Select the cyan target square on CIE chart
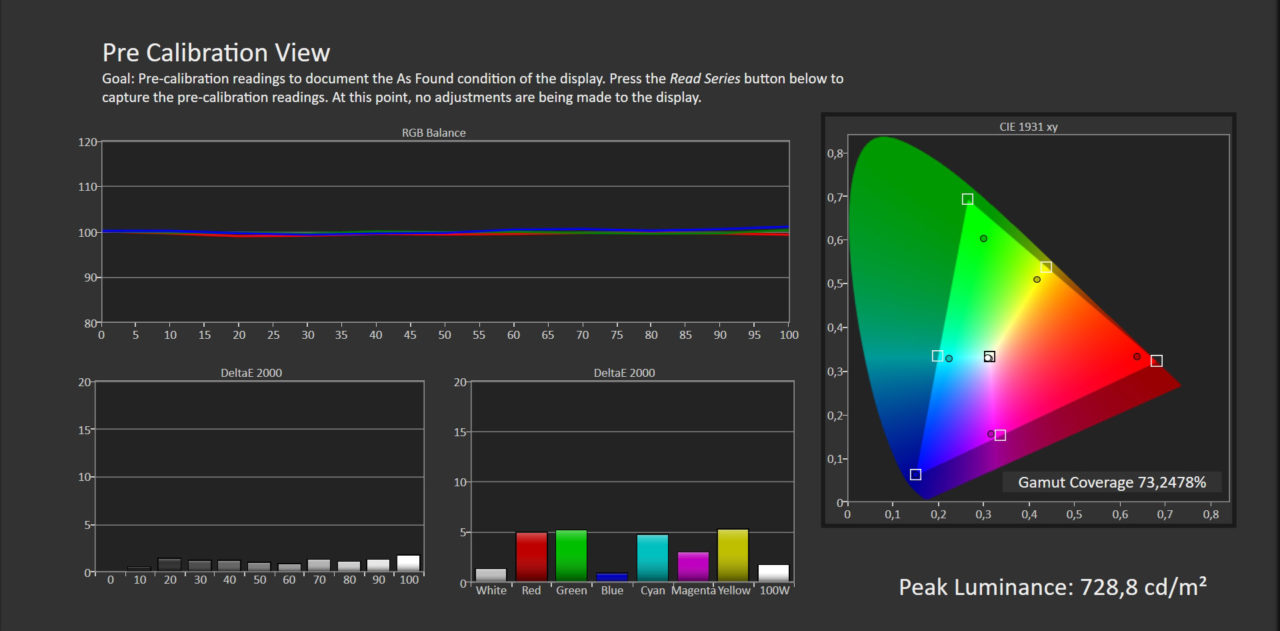This screenshot has height=631, width=1280. pyautogui.click(x=937, y=356)
